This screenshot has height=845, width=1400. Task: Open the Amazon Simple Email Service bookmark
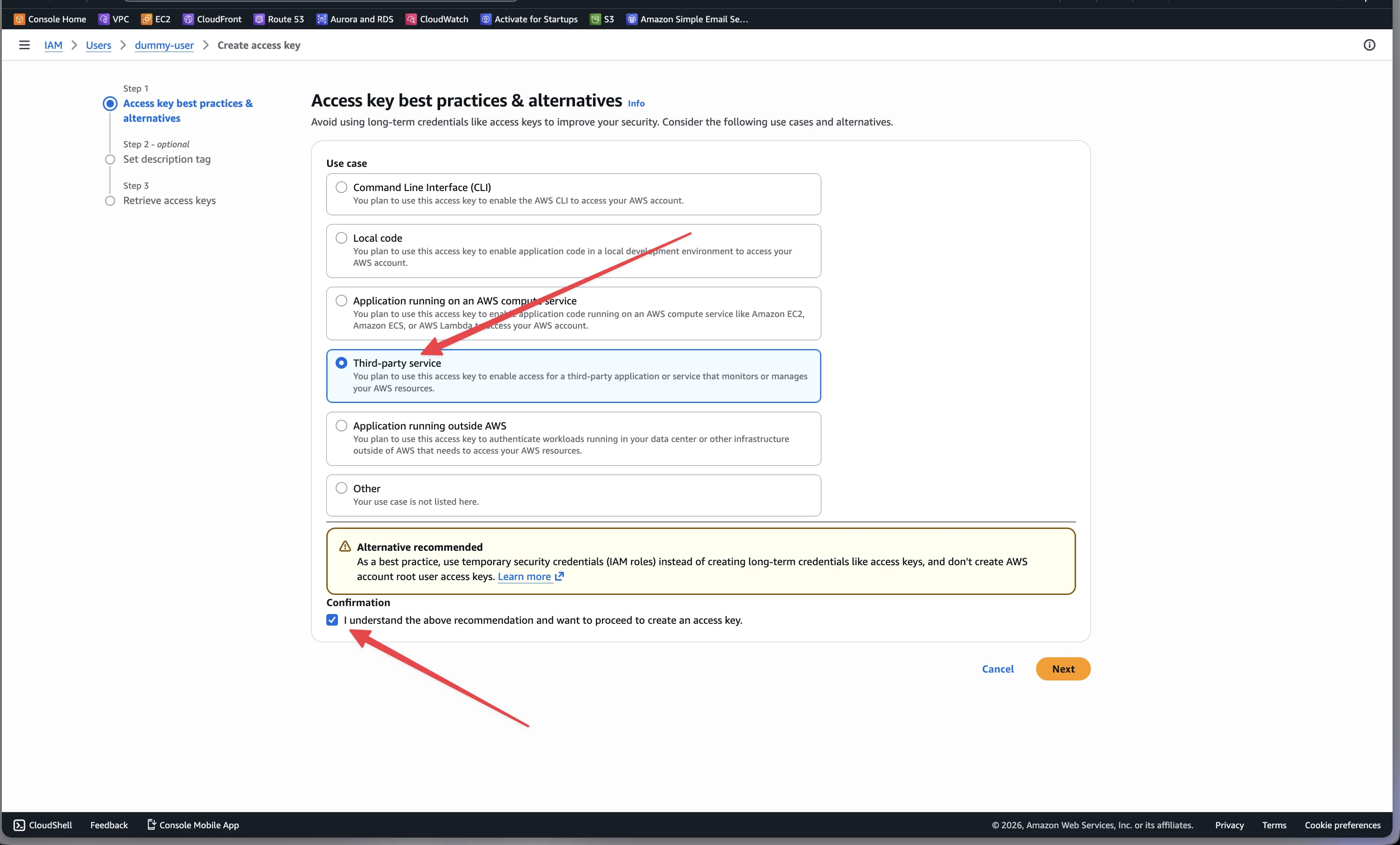click(x=687, y=19)
